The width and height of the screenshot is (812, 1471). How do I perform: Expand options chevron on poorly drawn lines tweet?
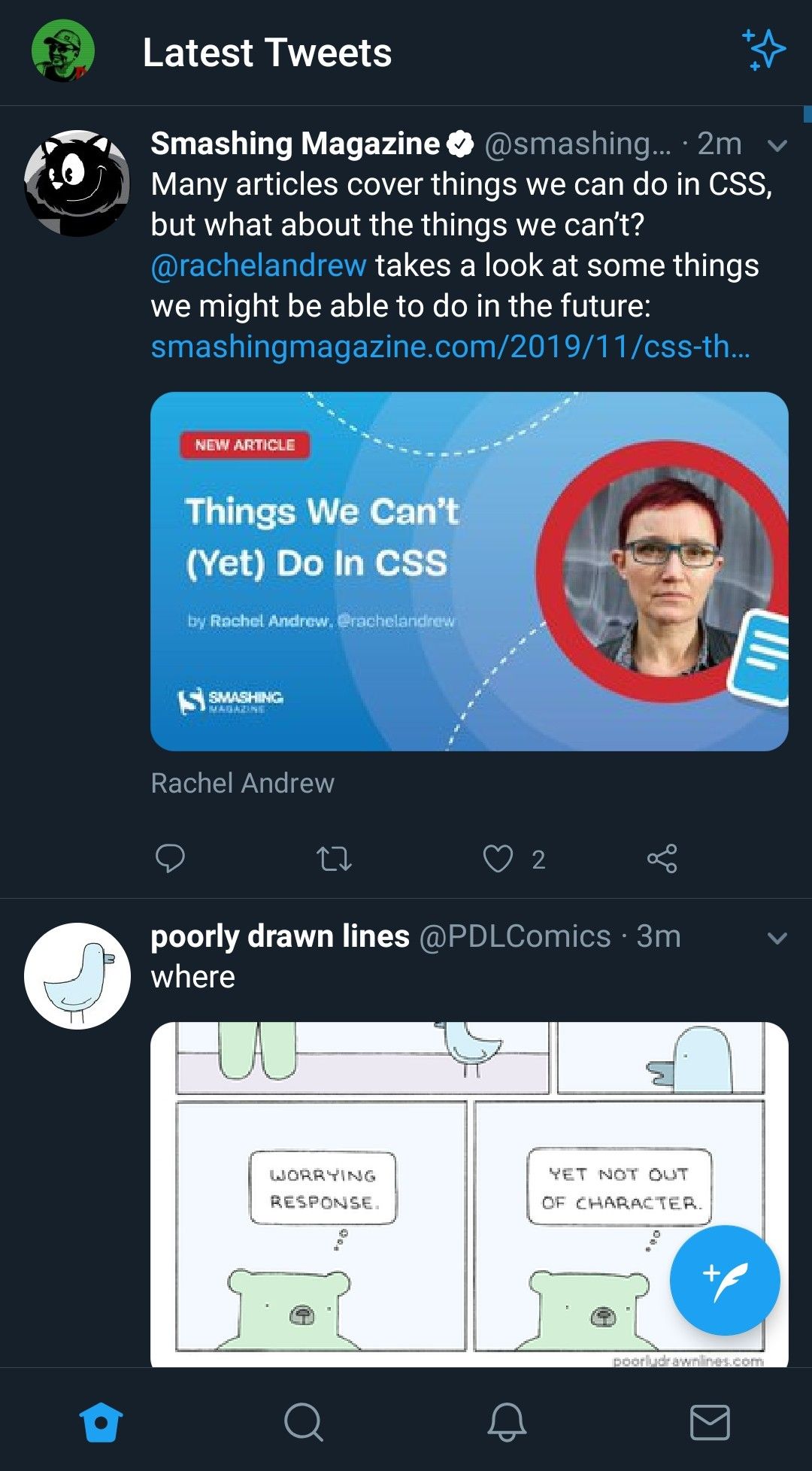pos(777,938)
